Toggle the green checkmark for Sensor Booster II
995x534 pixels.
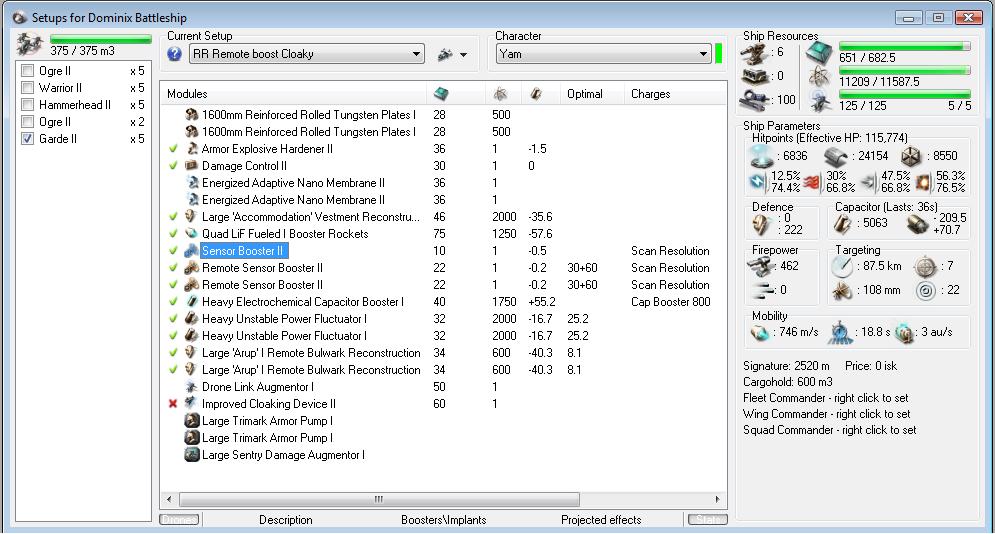coord(173,251)
